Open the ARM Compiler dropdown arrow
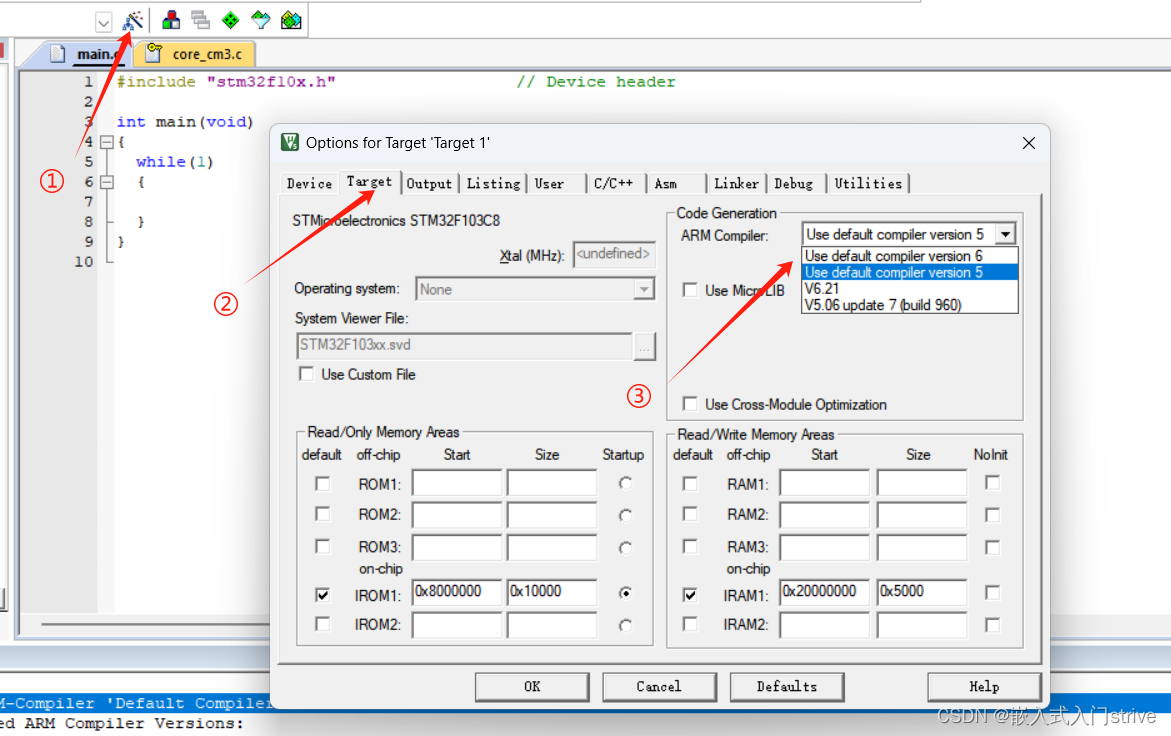The image size is (1171, 736). (1005, 234)
